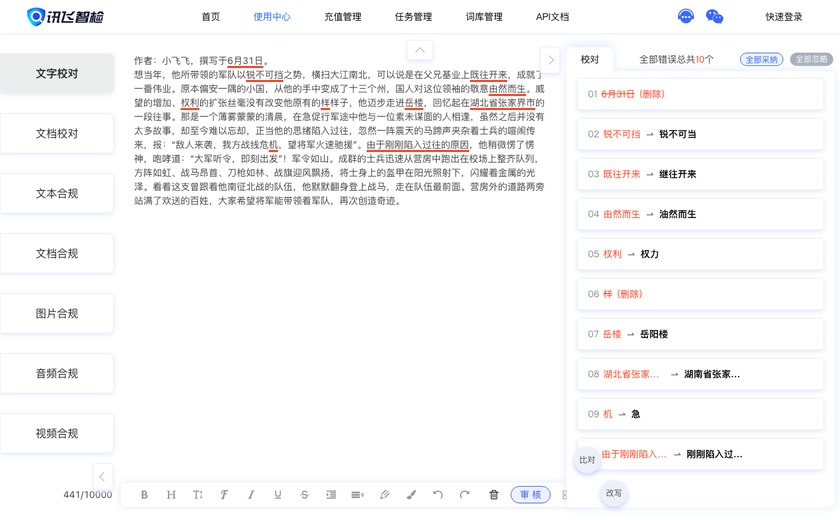The image size is (840, 520).
Task: Toggle strikethrough formatting
Action: pos(304,495)
